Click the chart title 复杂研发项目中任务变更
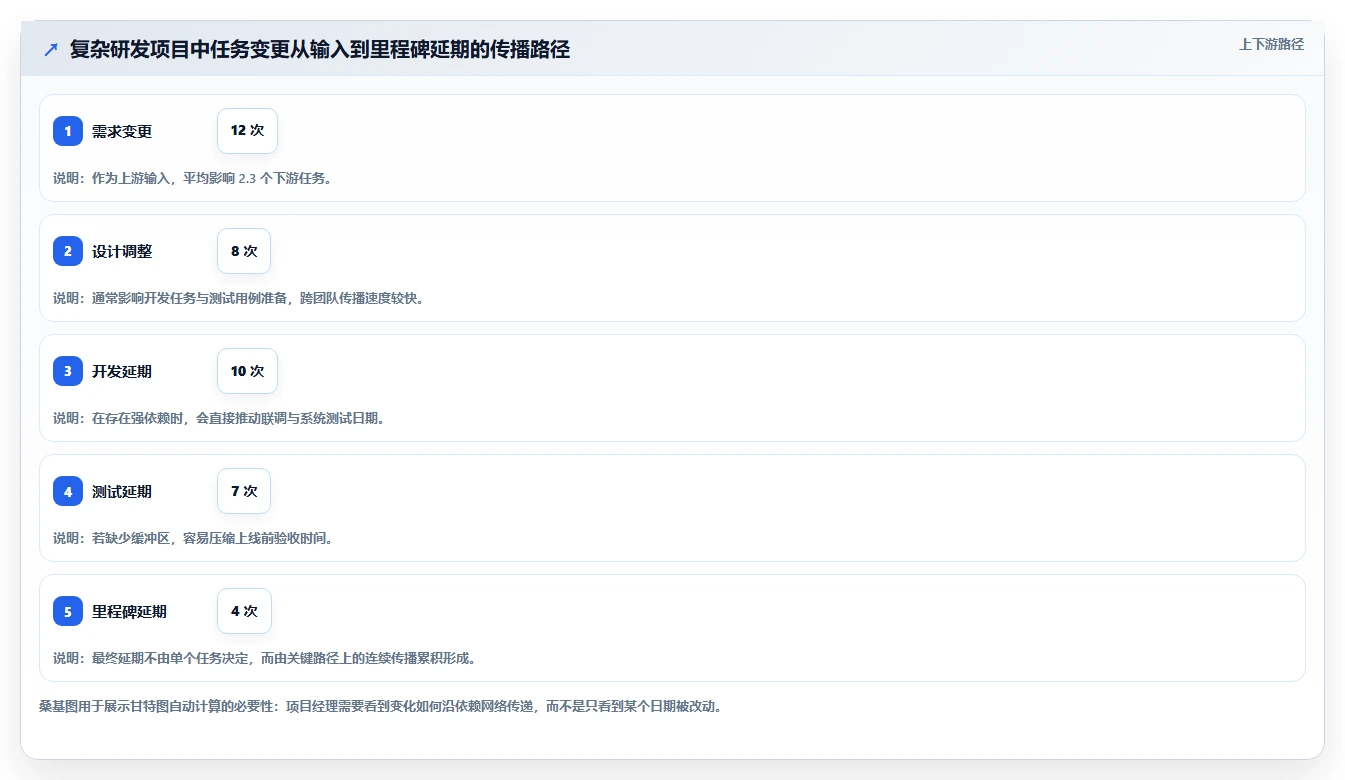This screenshot has height=780, width=1345. click(320, 49)
